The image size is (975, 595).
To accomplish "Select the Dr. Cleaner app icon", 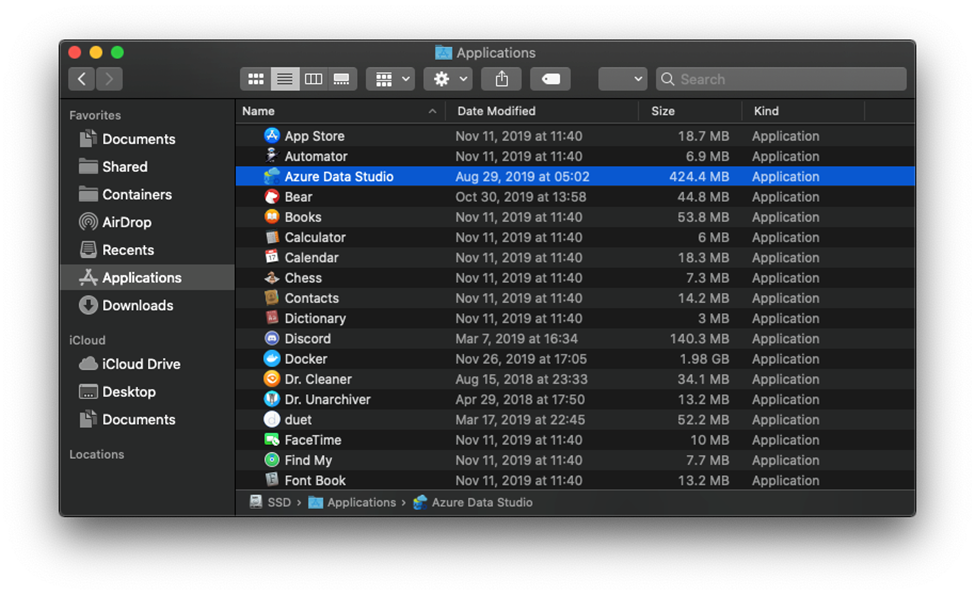I will coord(272,379).
